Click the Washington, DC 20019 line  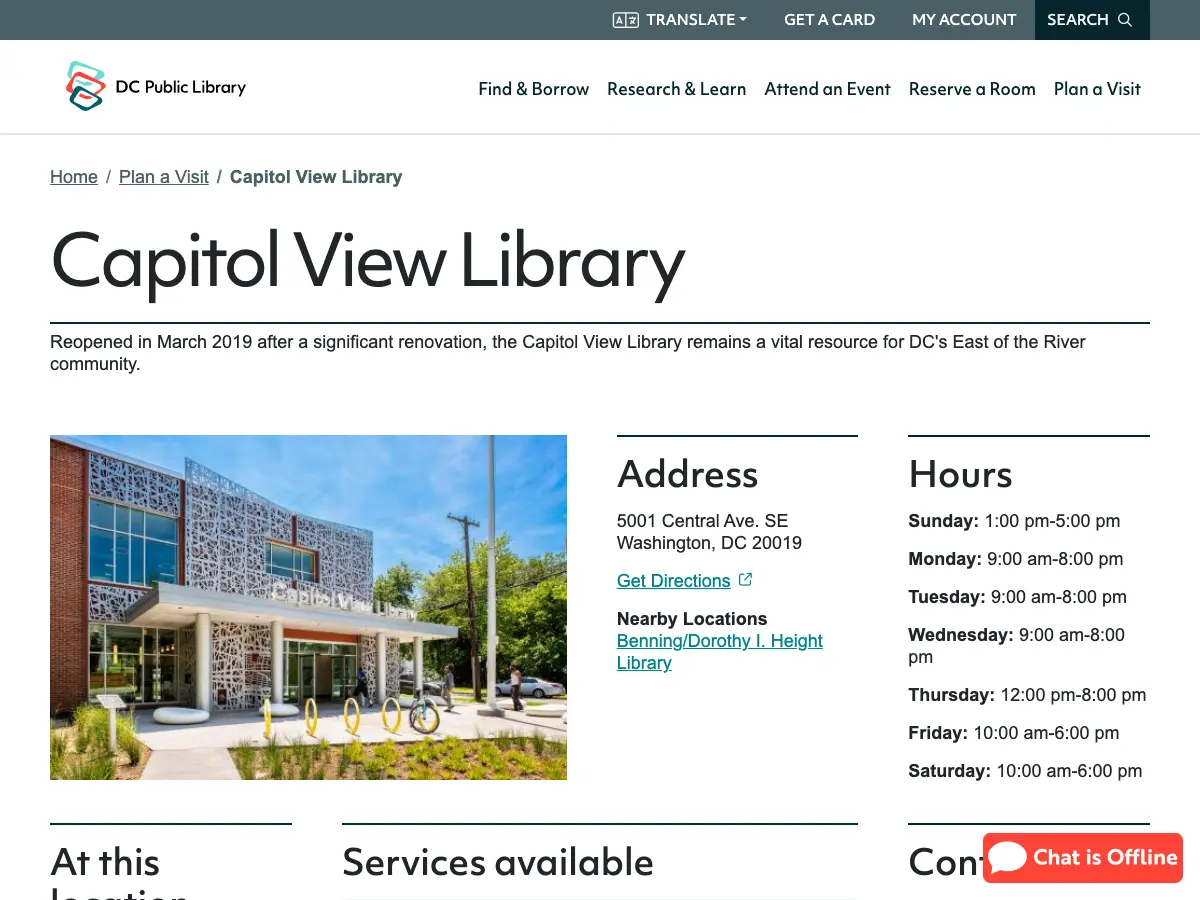pyautogui.click(x=709, y=543)
